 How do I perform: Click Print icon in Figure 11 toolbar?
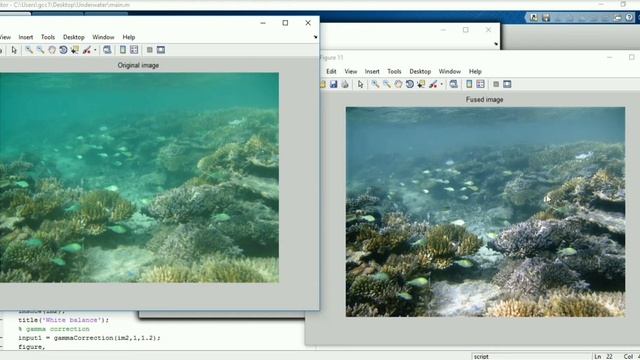click(x=345, y=84)
